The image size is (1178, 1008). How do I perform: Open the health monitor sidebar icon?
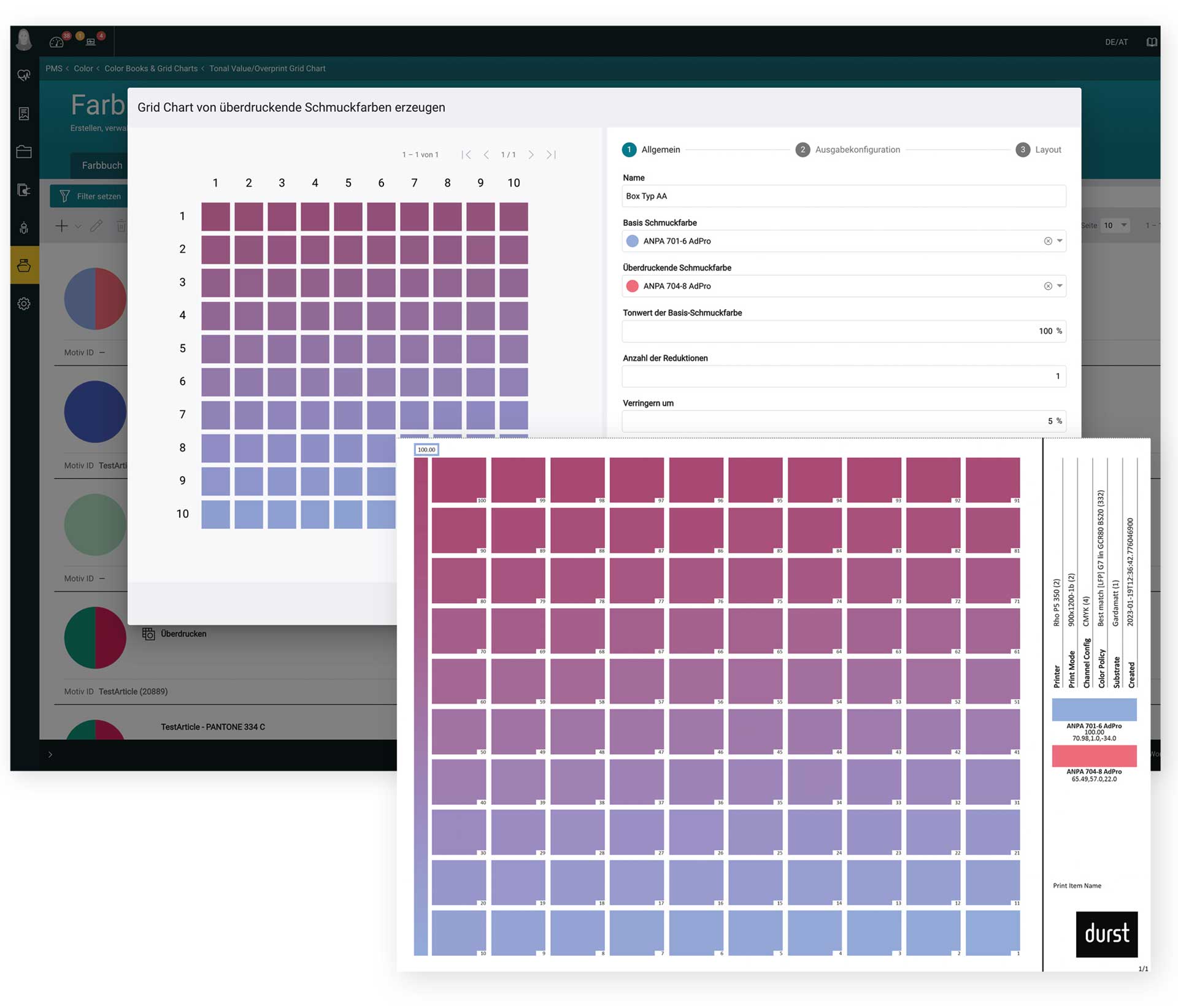coord(24,75)
